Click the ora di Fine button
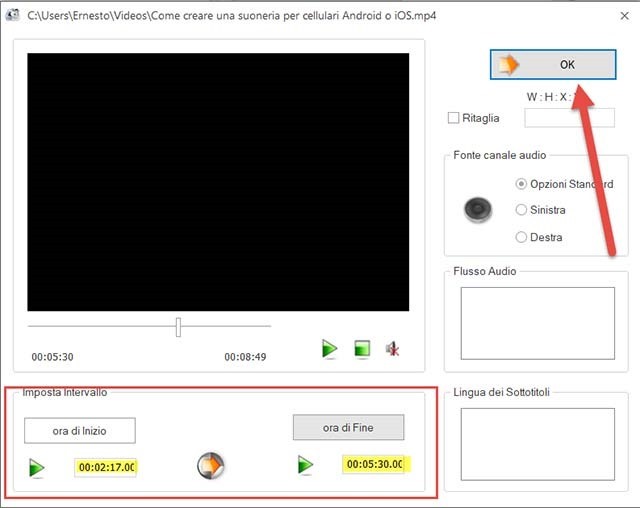Screen dimensions: 640x508 (349, 427)
